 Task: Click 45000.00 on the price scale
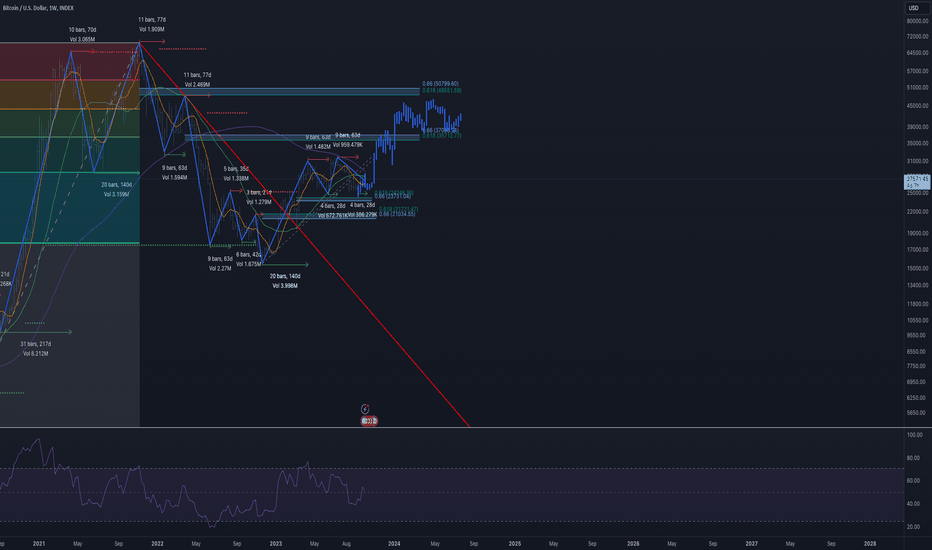(917, 106)
